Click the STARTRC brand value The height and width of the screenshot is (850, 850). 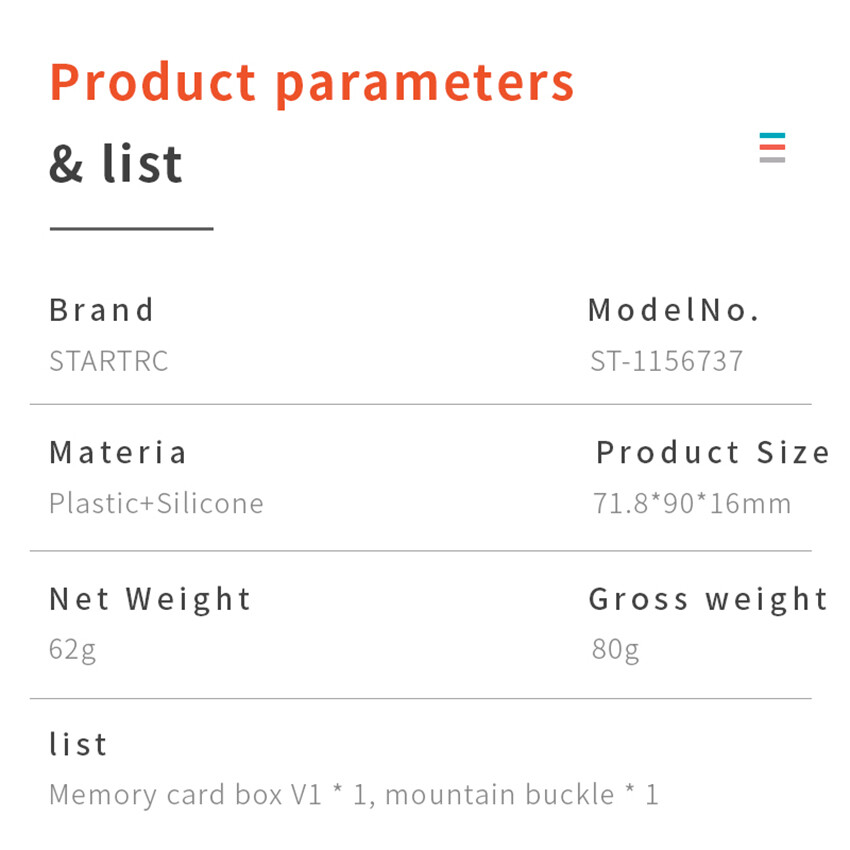(109, 360)
